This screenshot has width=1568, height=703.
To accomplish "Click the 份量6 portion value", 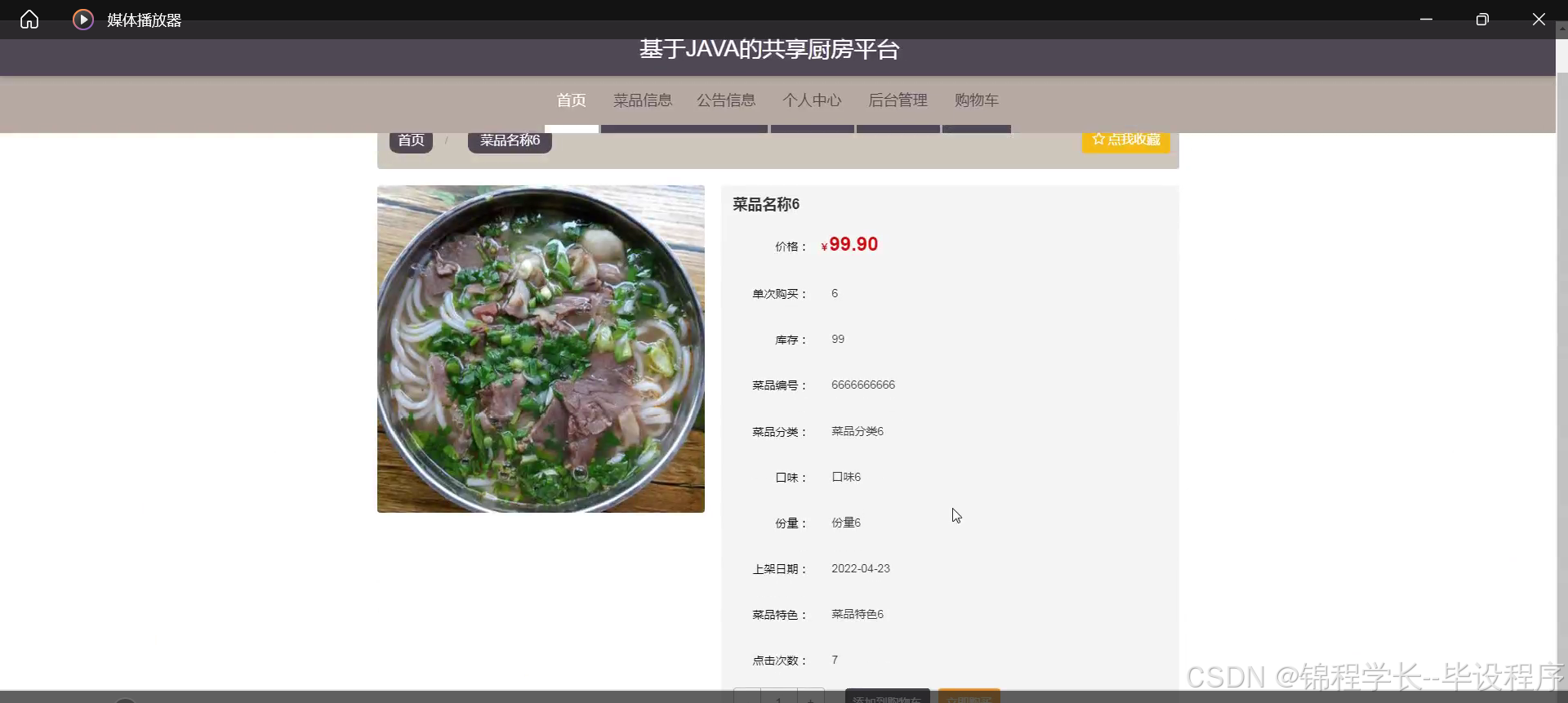I will [x=846, y=523].
